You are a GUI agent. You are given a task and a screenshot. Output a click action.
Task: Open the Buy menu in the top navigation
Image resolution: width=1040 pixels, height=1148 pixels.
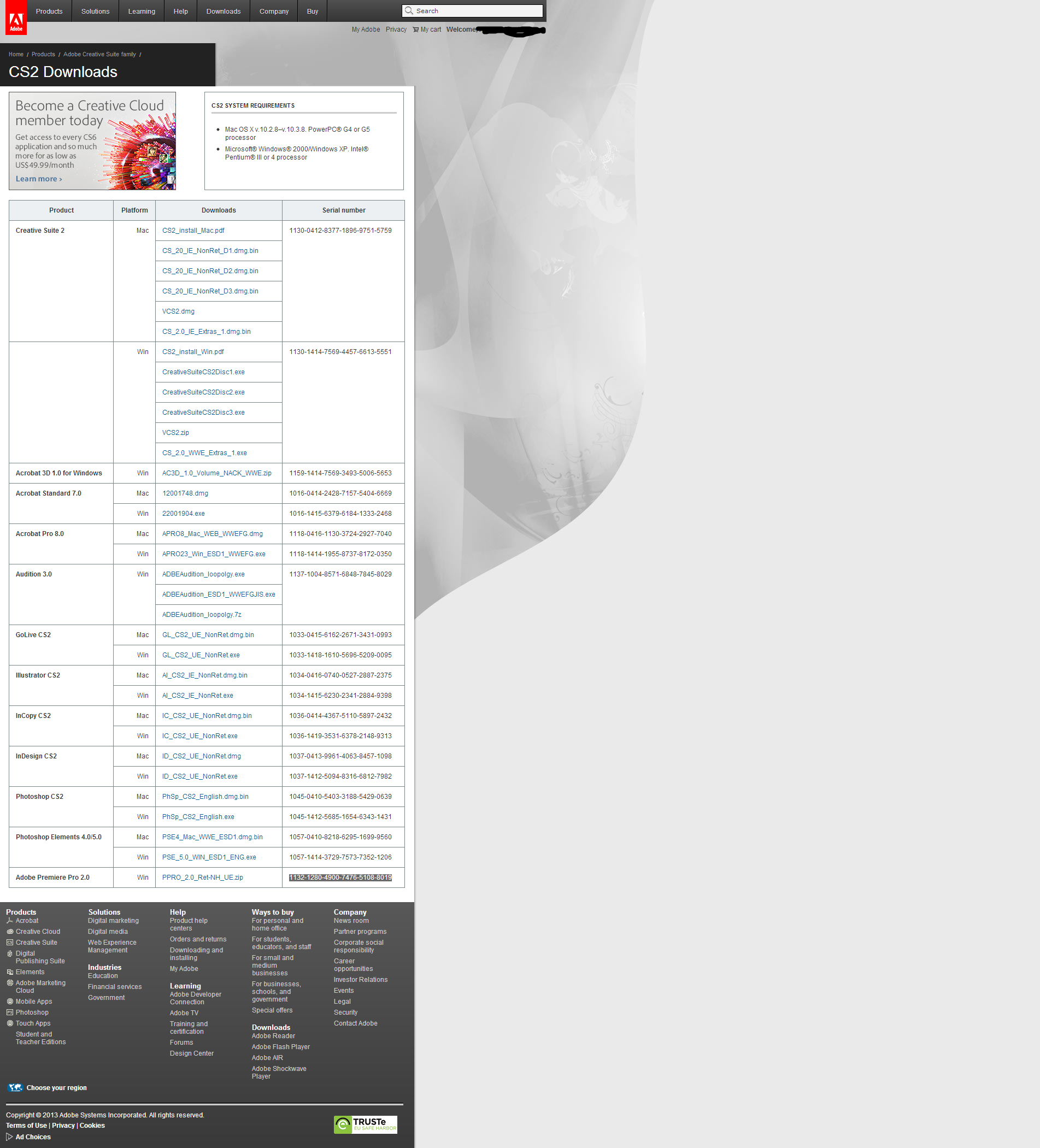tap(312, 11)
